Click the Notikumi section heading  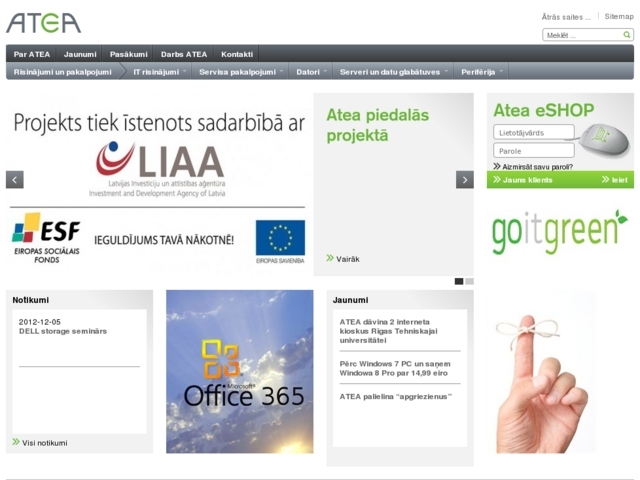[x=31, y=300]
